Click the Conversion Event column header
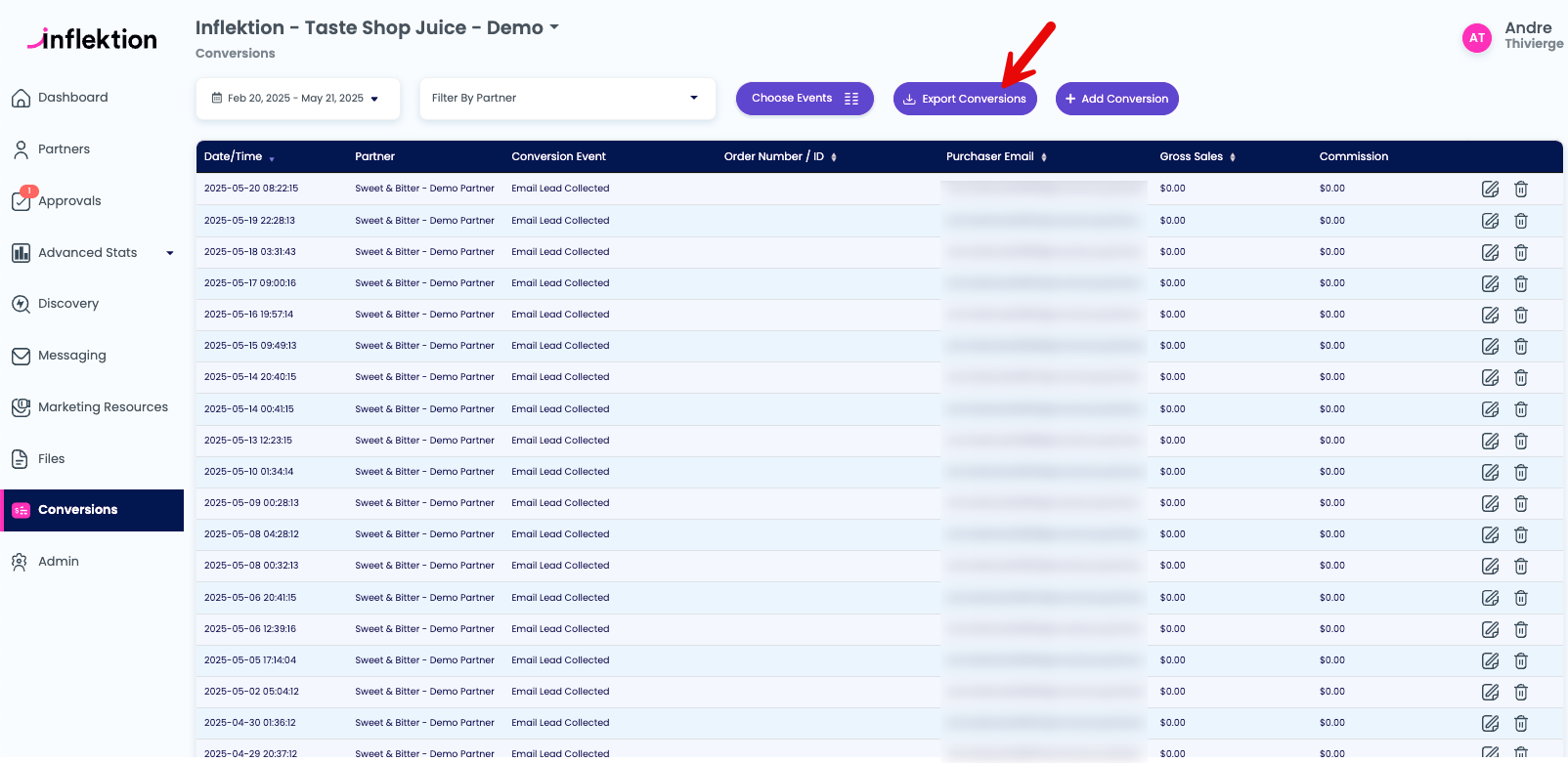1568x763 pixels. (558, 156)
